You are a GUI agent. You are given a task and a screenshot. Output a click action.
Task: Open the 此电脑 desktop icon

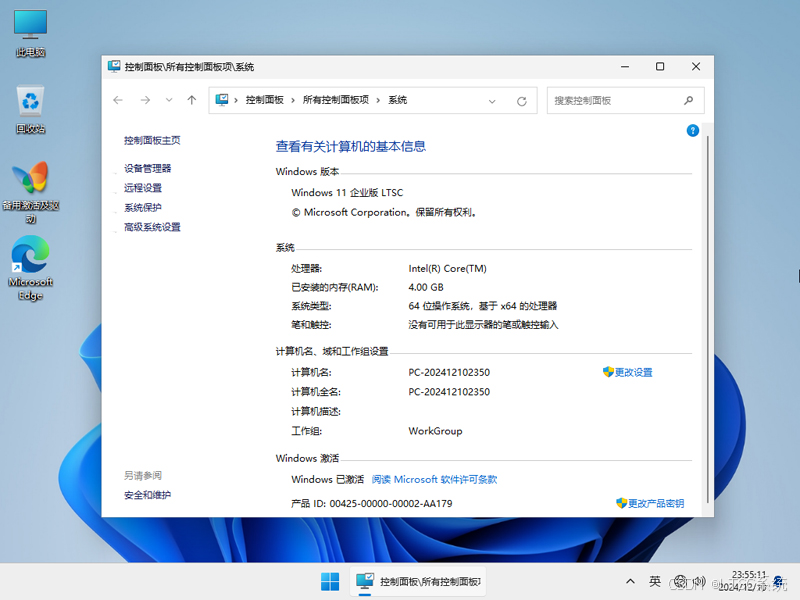31,33
